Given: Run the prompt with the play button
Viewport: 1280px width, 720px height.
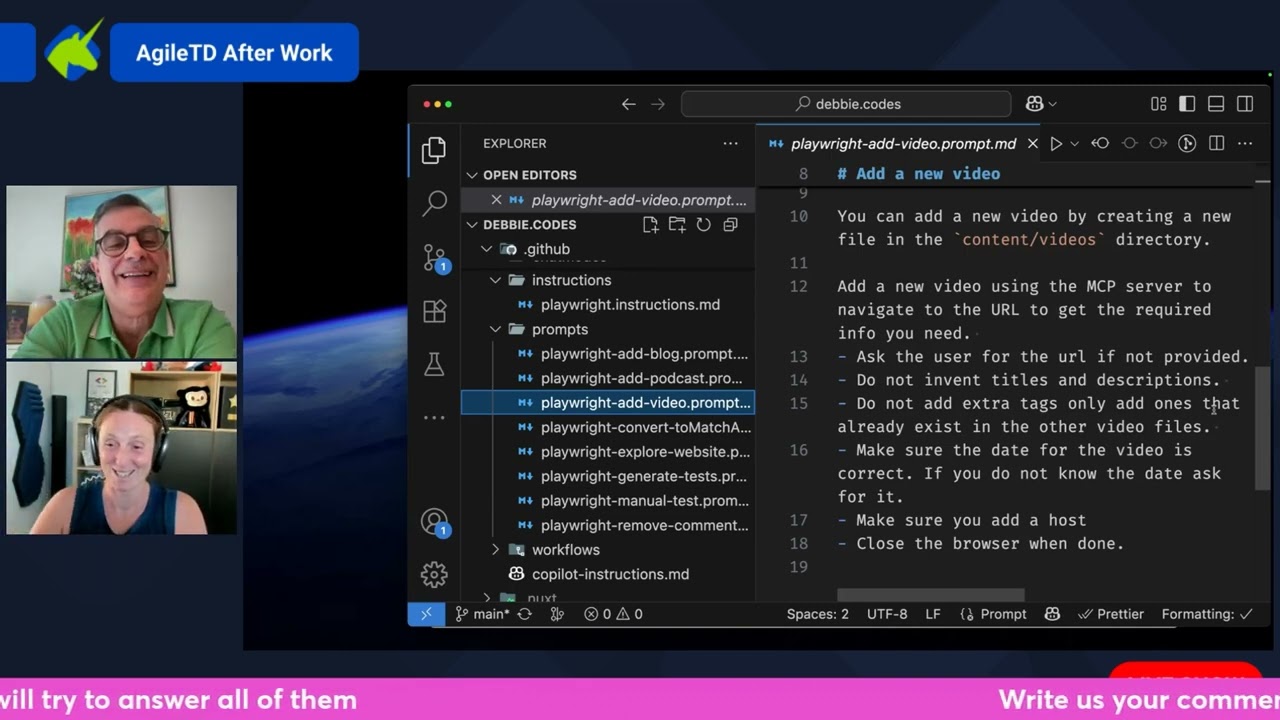Looking at the screenshot, I should (1056, 144).
